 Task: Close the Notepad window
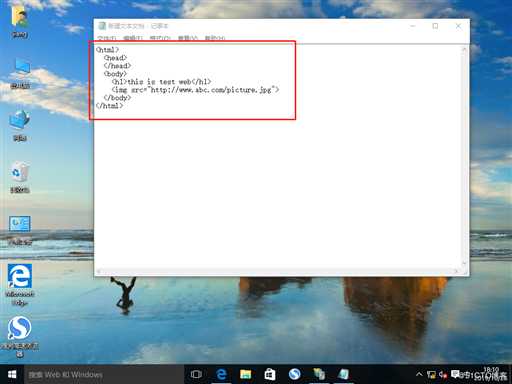pyautogui.click(x=458, y=26)
